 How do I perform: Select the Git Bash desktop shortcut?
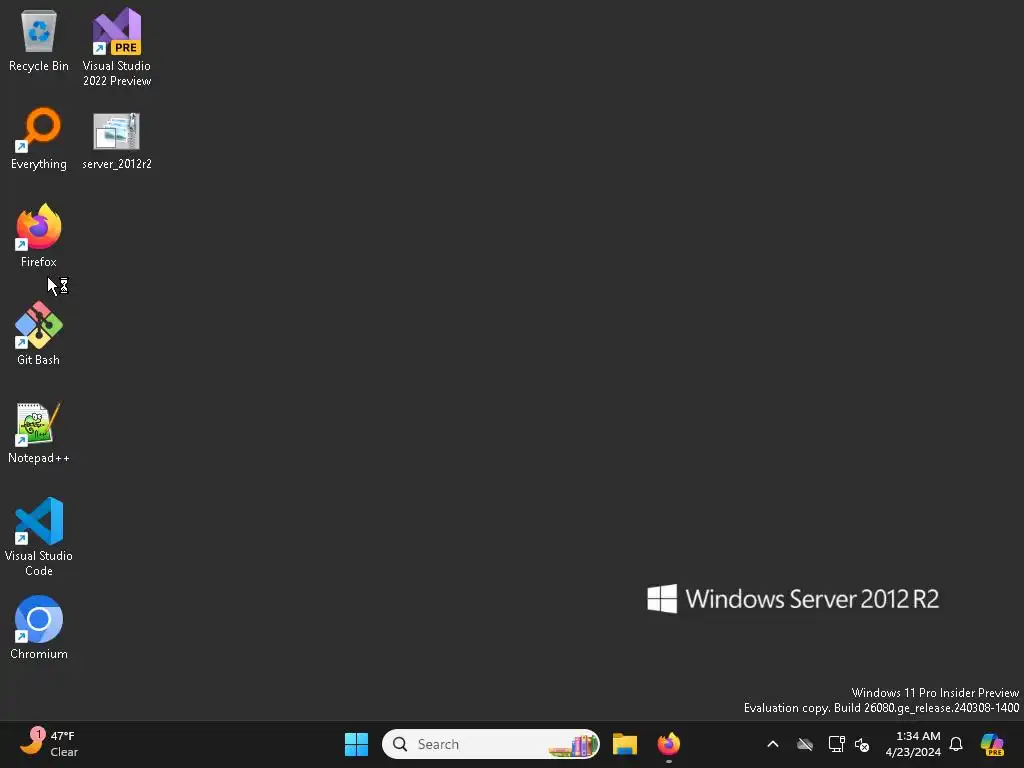click(x=39, y=334)
